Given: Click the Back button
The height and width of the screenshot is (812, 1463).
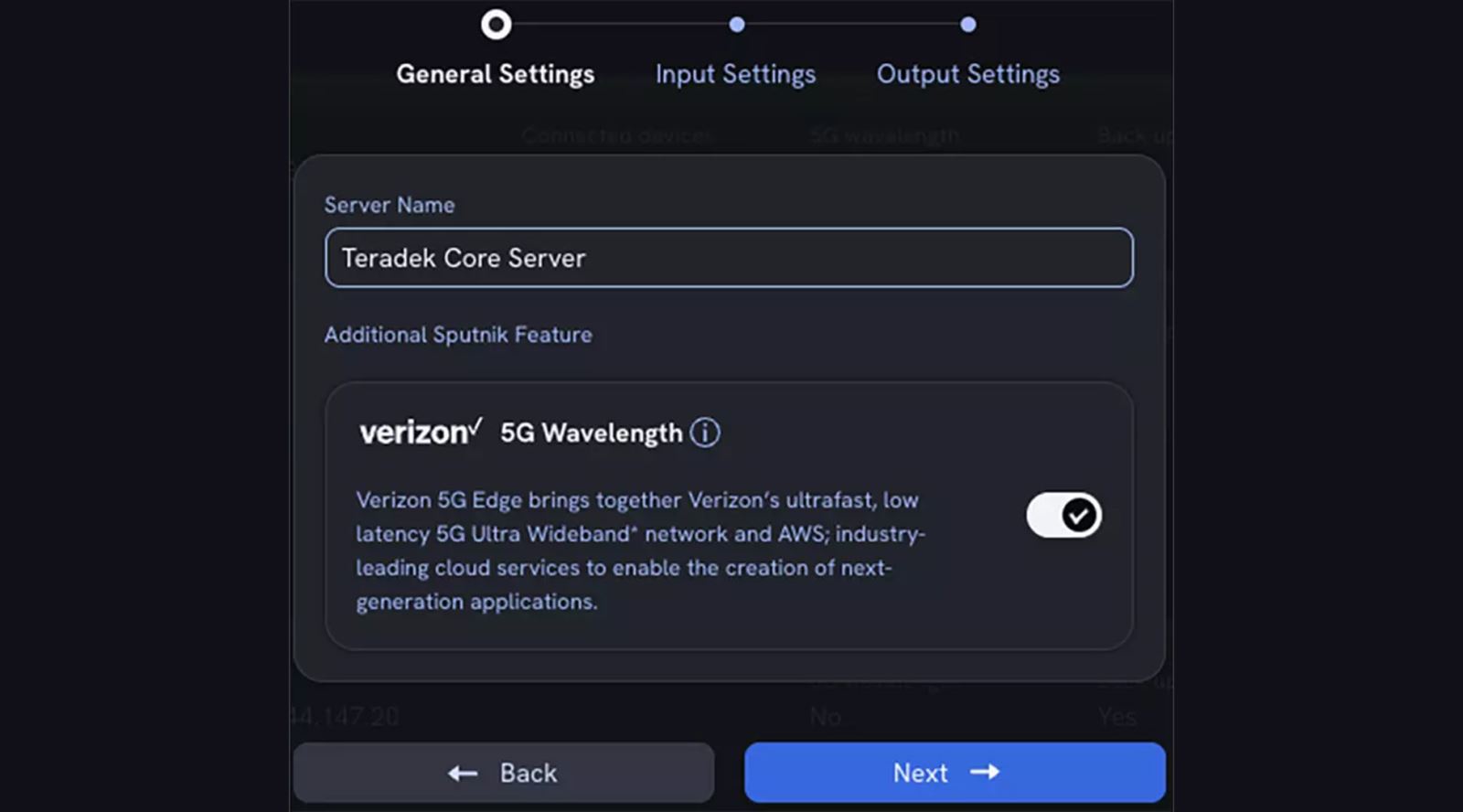Looking at the screenshot, I should [504, 773].
